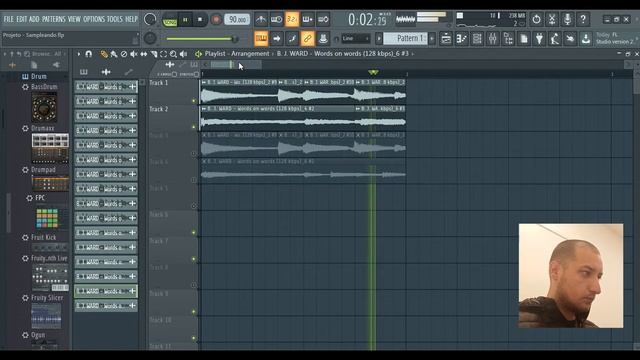Select the Draw pencil tool

(104, 54)
